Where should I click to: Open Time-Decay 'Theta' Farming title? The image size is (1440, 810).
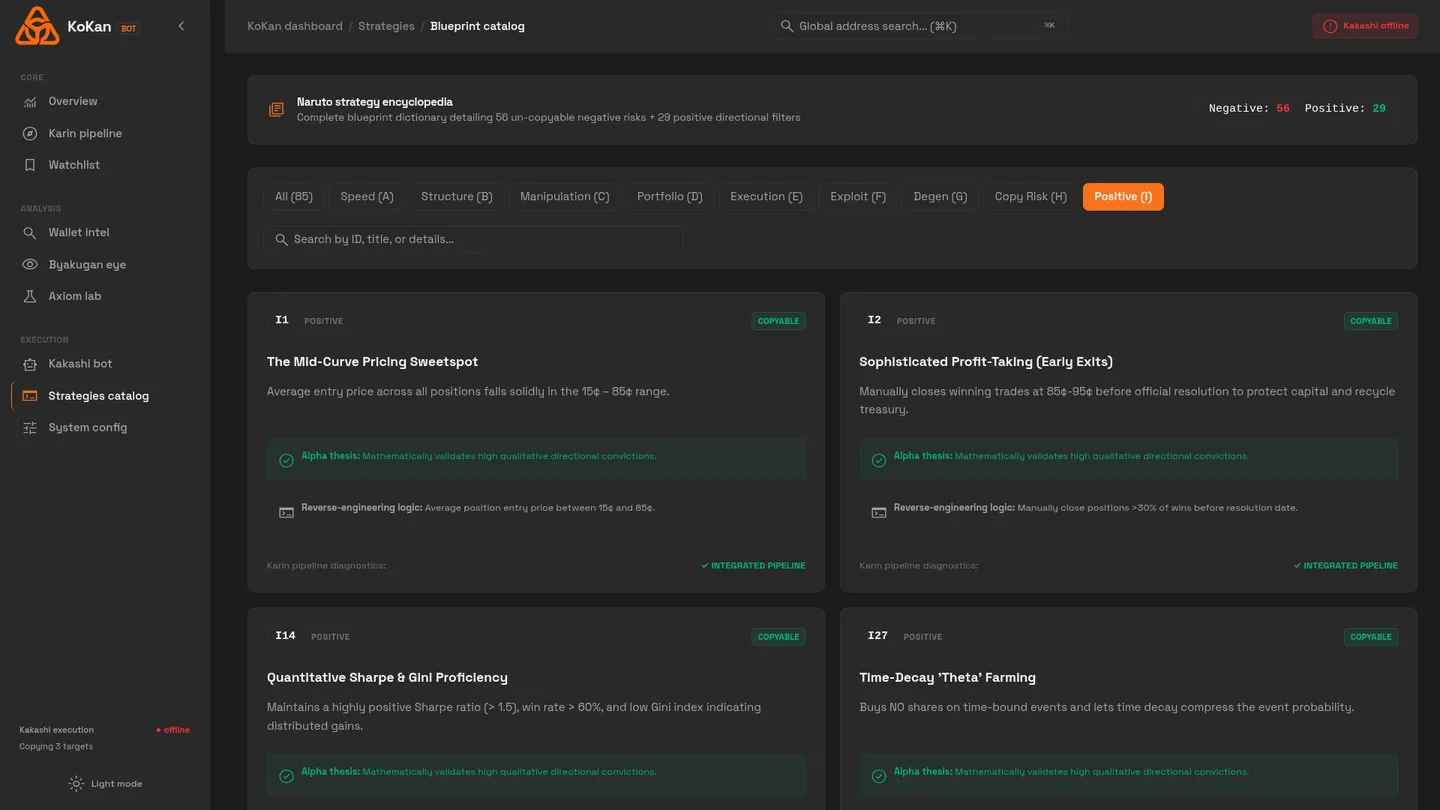pyautogui.click(x=947, y=678)
